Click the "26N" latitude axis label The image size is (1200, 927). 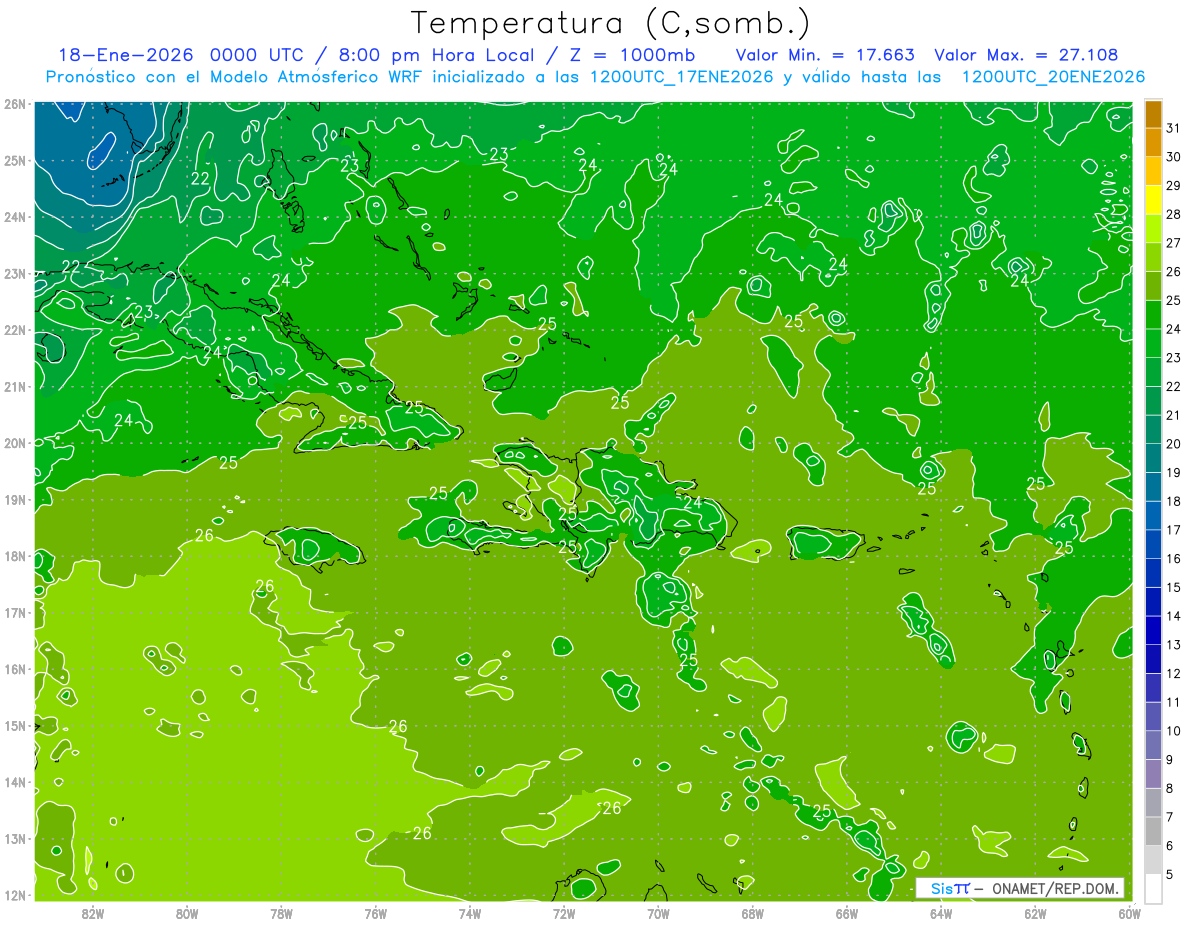pyautogui.click(x=15, y=104)
